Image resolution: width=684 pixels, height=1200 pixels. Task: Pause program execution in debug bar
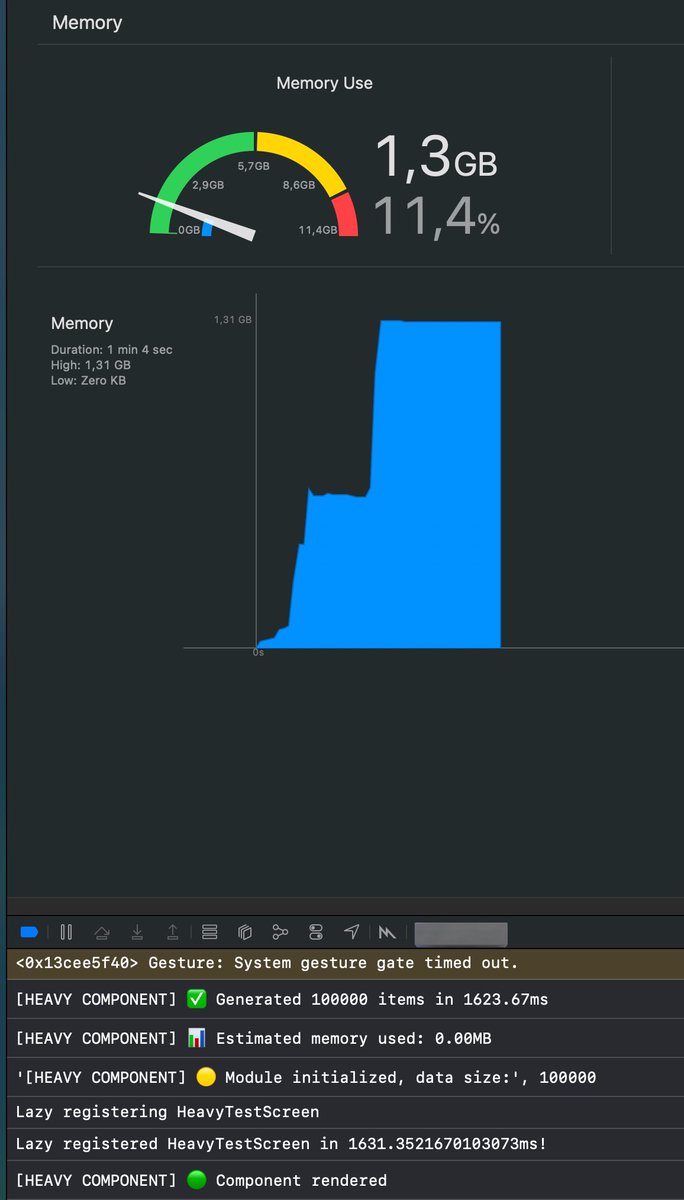click(66, 932)
